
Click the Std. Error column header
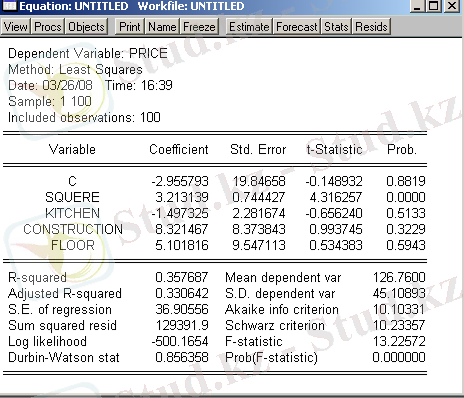pyautogui.click(x=258, y=149)
